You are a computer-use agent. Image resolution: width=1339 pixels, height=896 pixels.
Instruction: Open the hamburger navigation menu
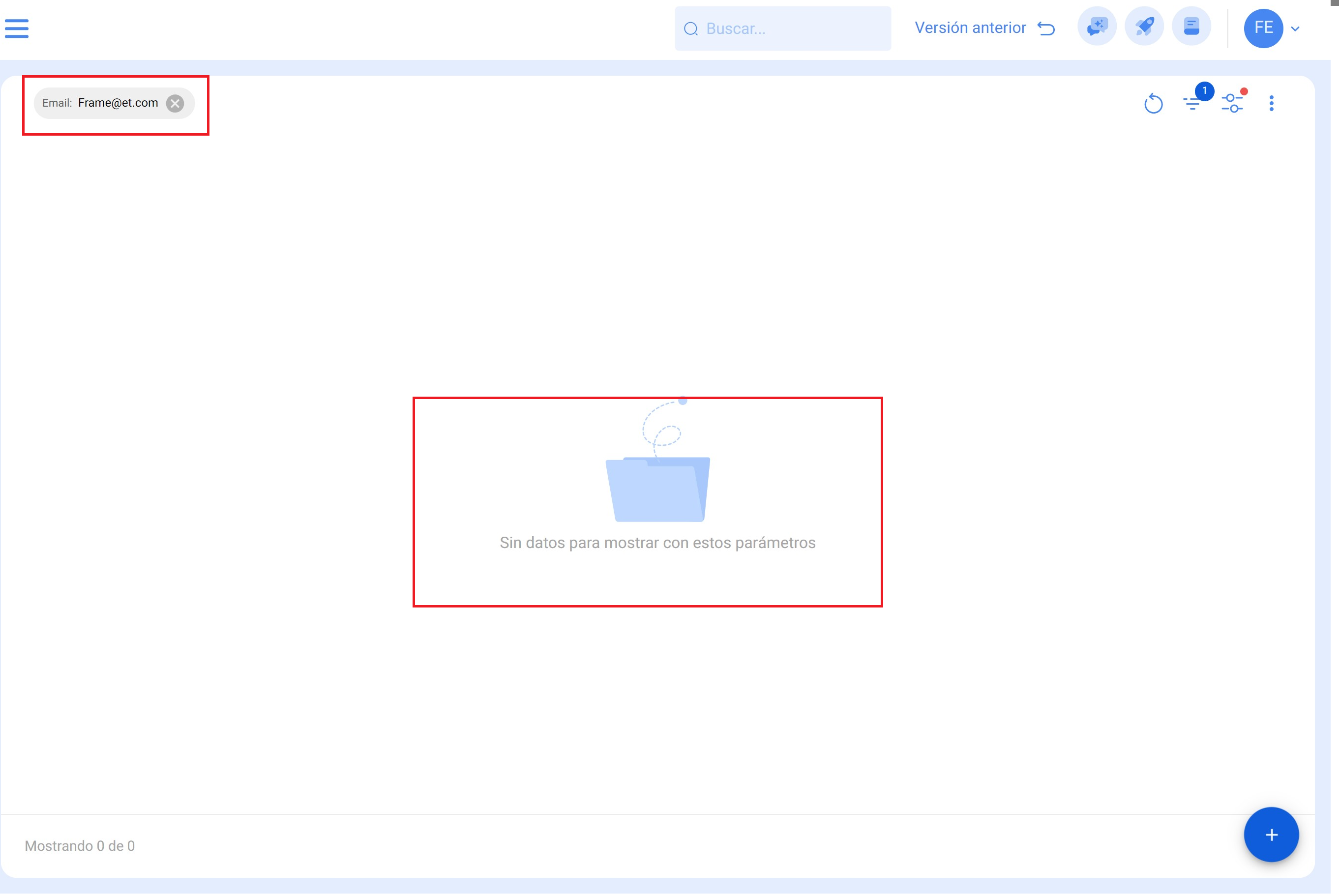(17, 28)
